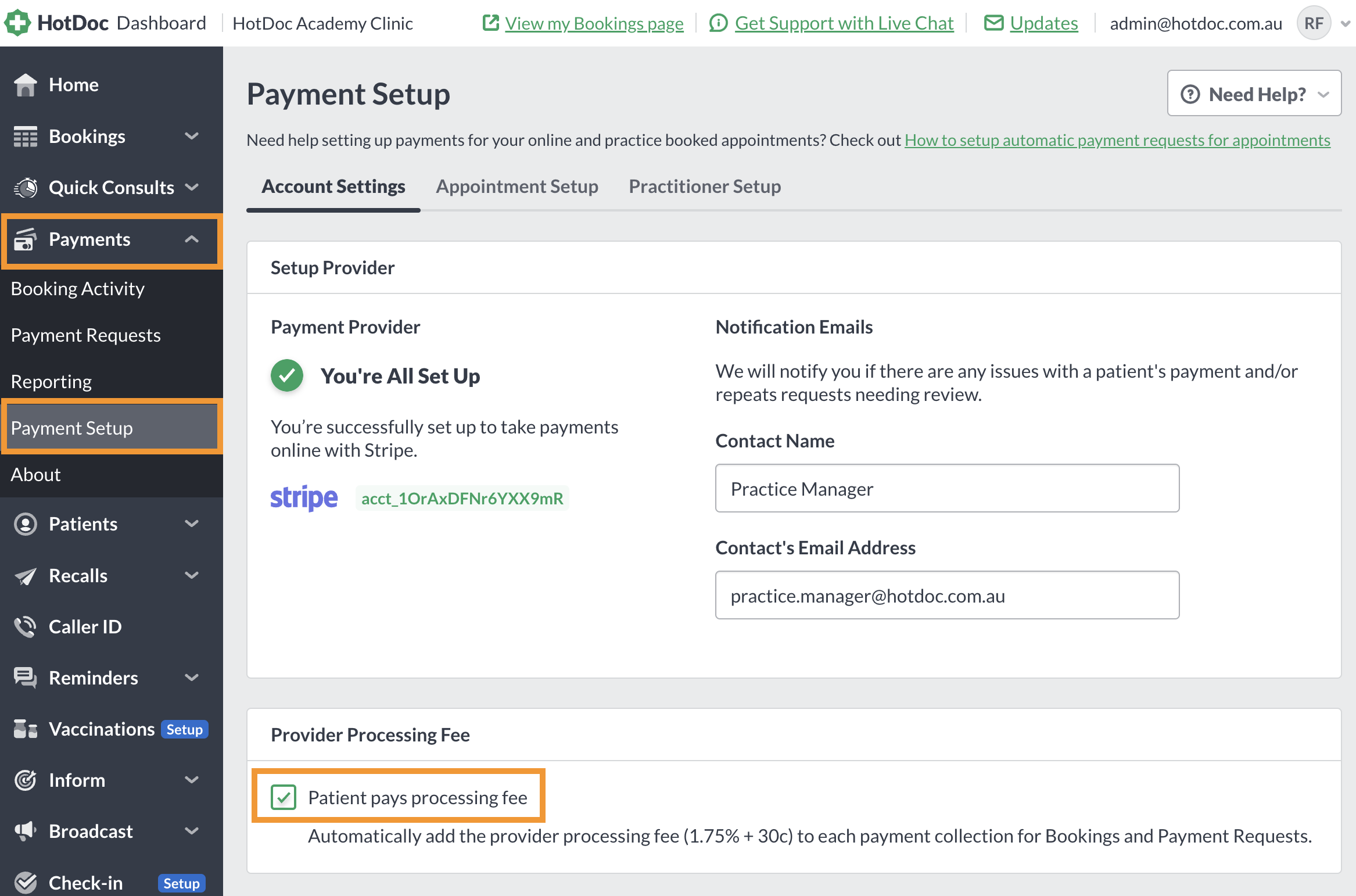The image size is (1356, 896).
Task: Click the Broadcast megaphone icon
Action: click(x=26, y=832)
